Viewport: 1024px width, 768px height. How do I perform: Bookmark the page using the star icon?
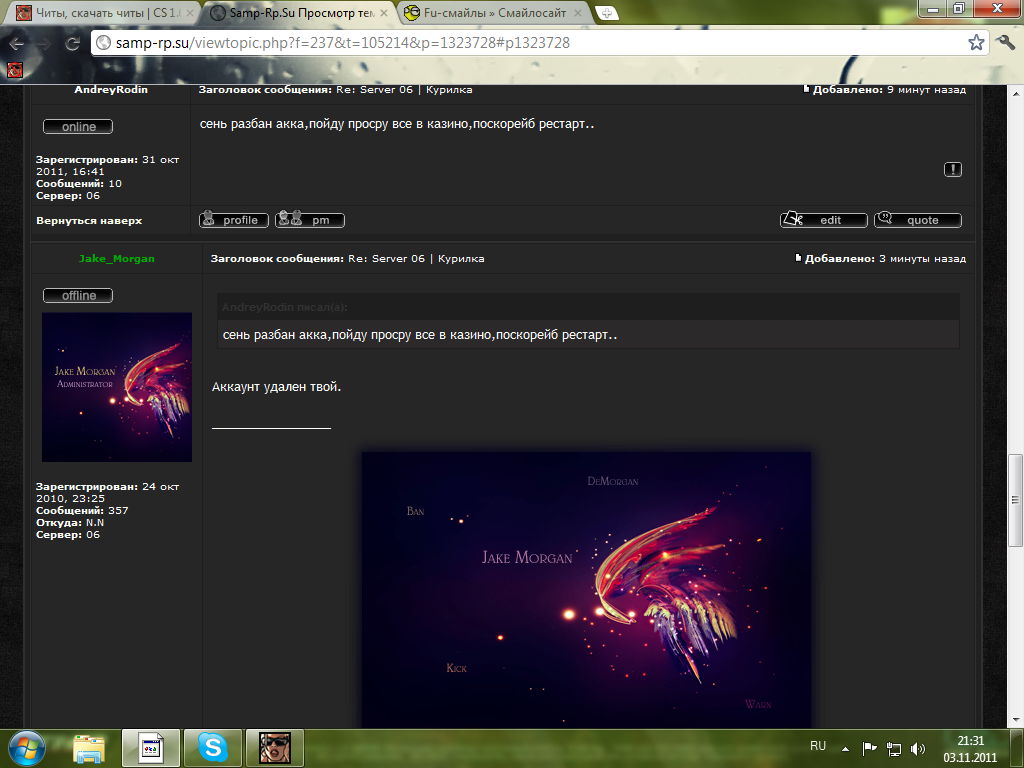(976, 43)
